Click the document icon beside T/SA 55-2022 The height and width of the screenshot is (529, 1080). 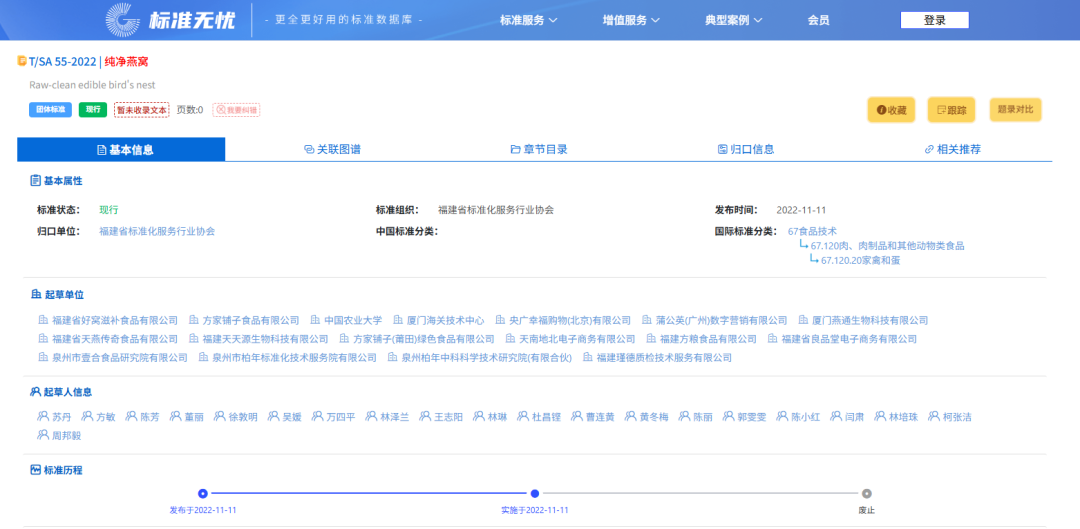22,61
